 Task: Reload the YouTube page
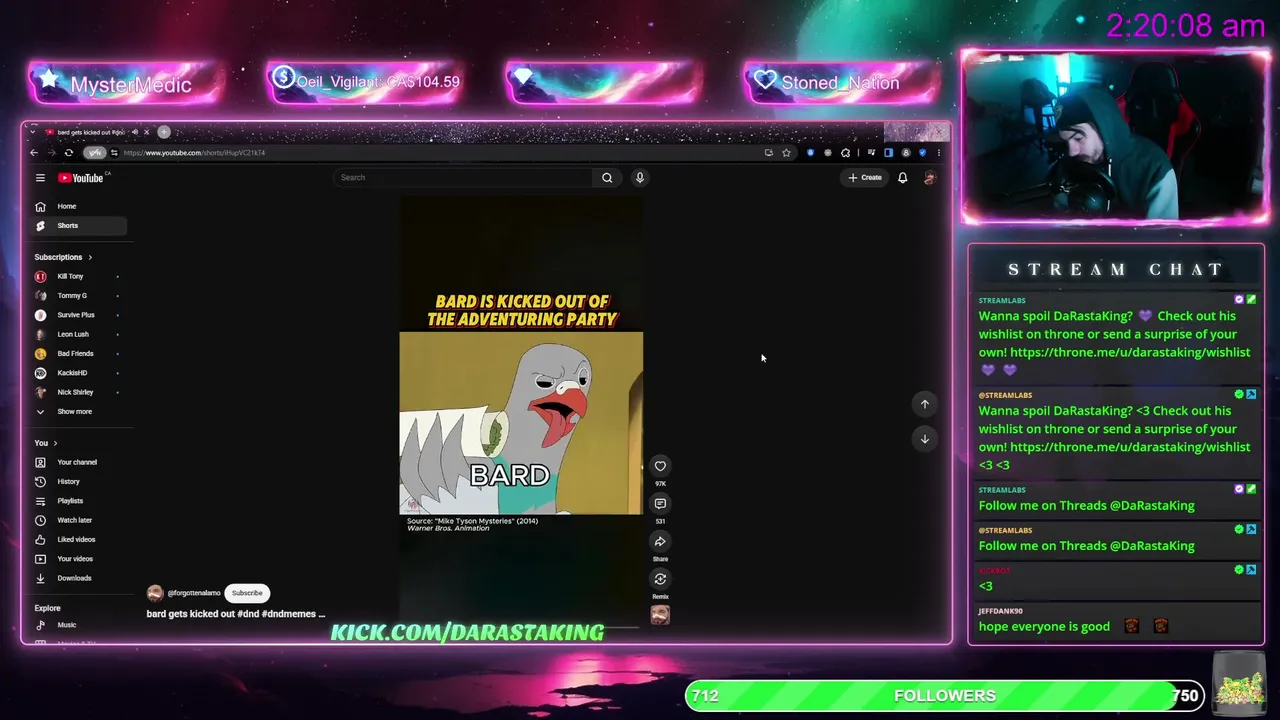[68, 153]
